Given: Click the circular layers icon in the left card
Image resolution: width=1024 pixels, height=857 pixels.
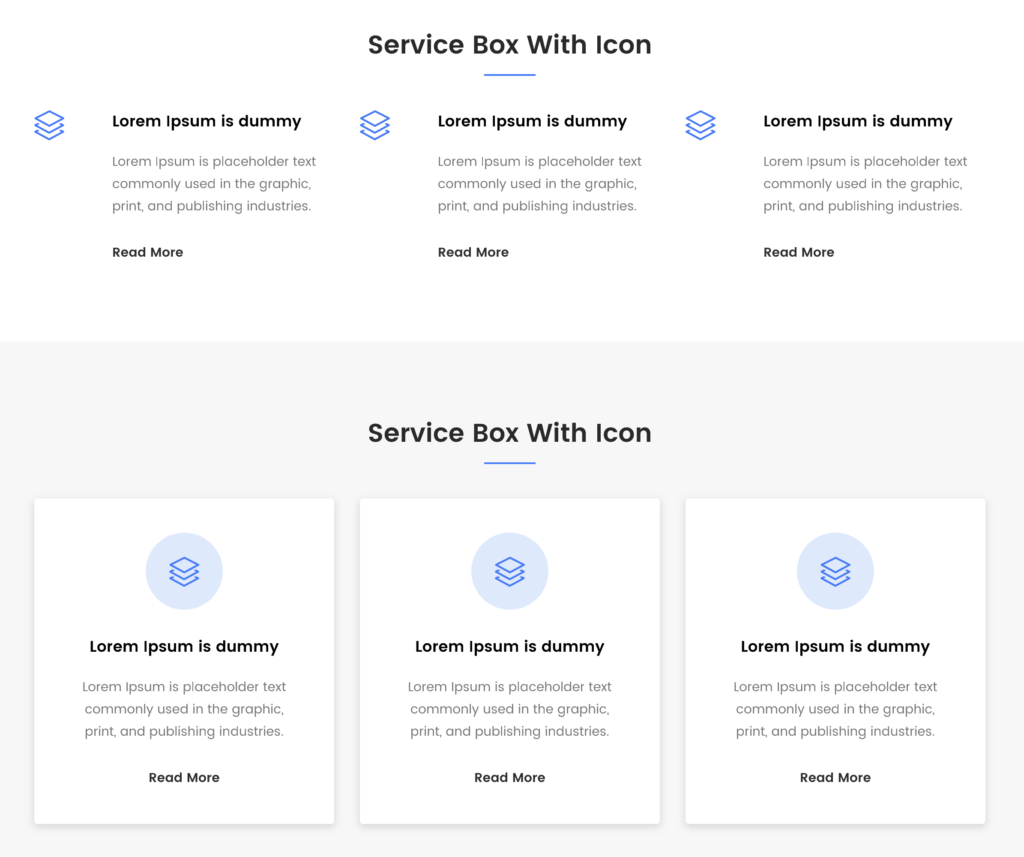Looking at the screenshot, I should click(184, 571).
